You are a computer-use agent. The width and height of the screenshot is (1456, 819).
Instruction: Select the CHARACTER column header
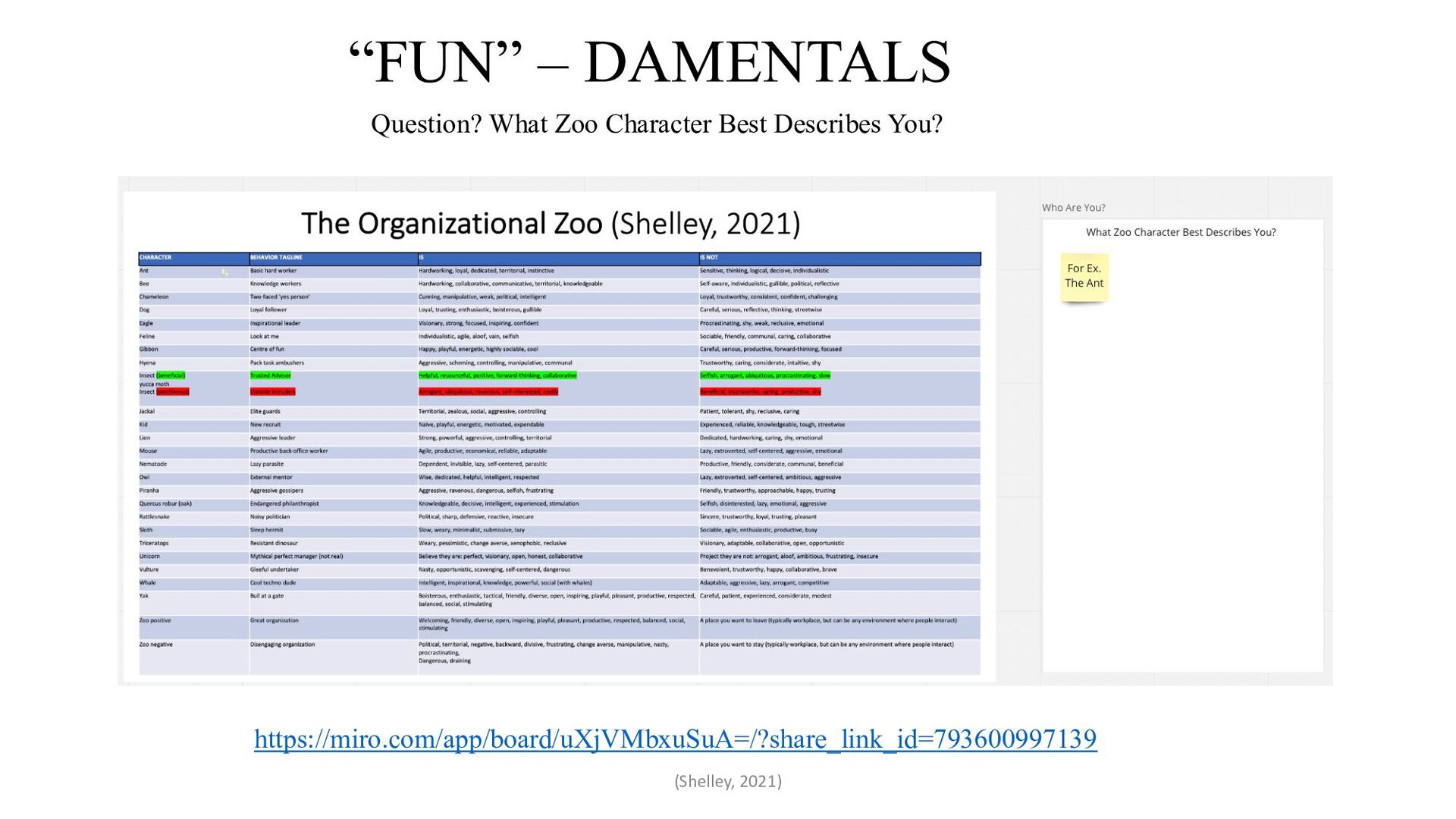click(x=155, y=258)
